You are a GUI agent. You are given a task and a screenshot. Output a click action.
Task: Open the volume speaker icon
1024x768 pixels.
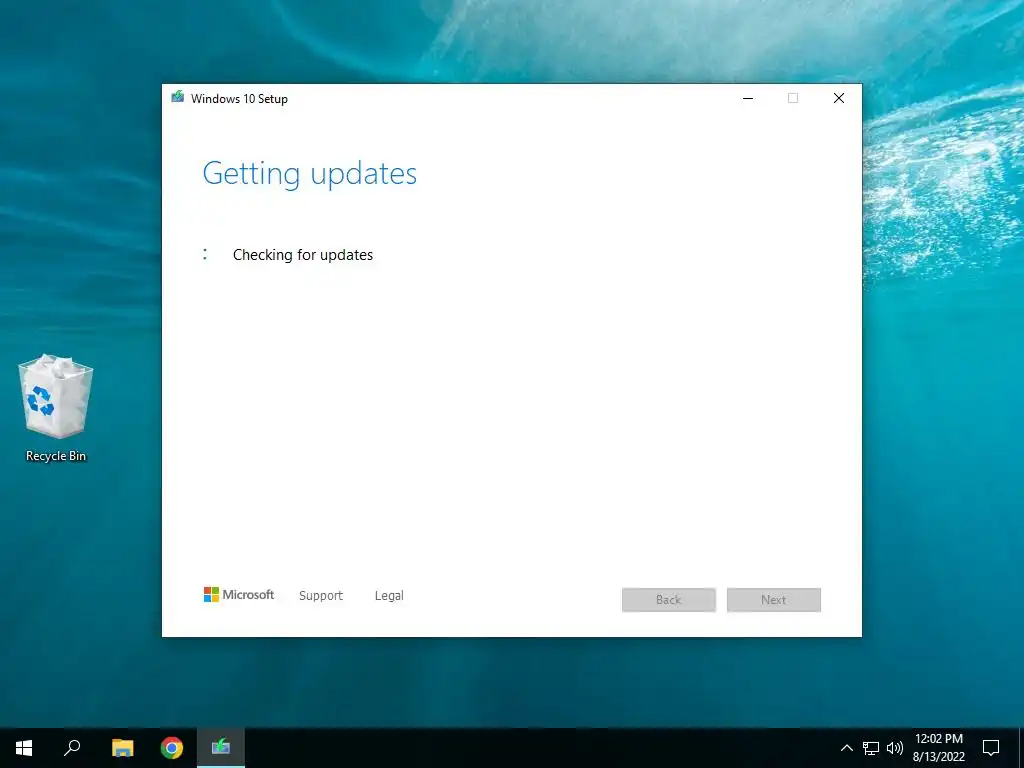(895, 748)
